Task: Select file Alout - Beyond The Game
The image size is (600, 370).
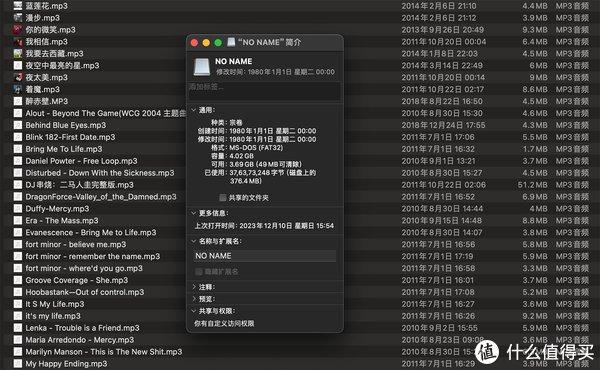Action: (106, 113)
